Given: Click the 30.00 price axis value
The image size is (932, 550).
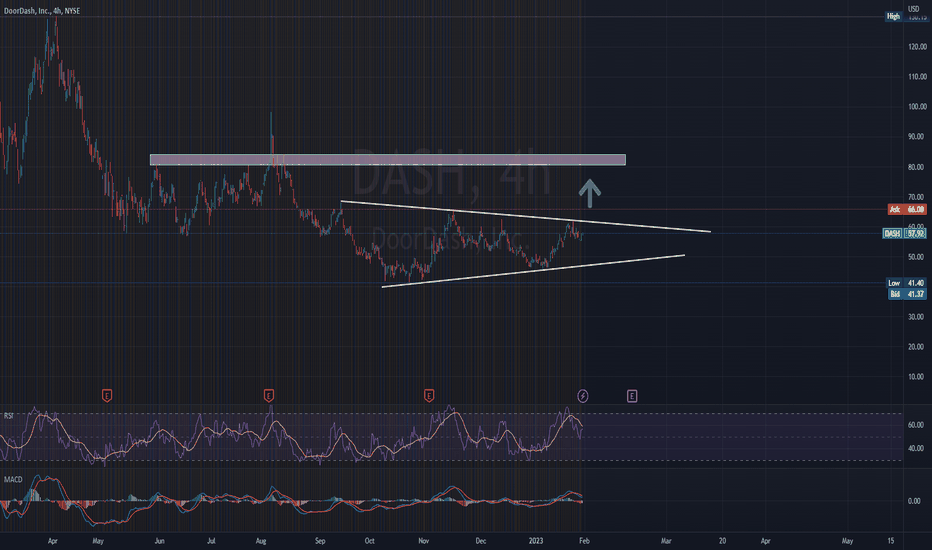Looking at the screenshot, I should [x=917, y=318].
